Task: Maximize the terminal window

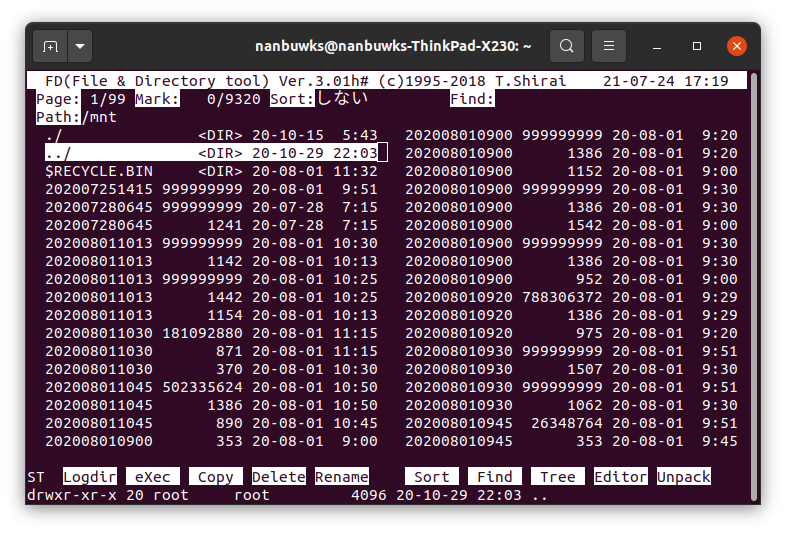Action: pyautogui.click(x=697, y=46)
